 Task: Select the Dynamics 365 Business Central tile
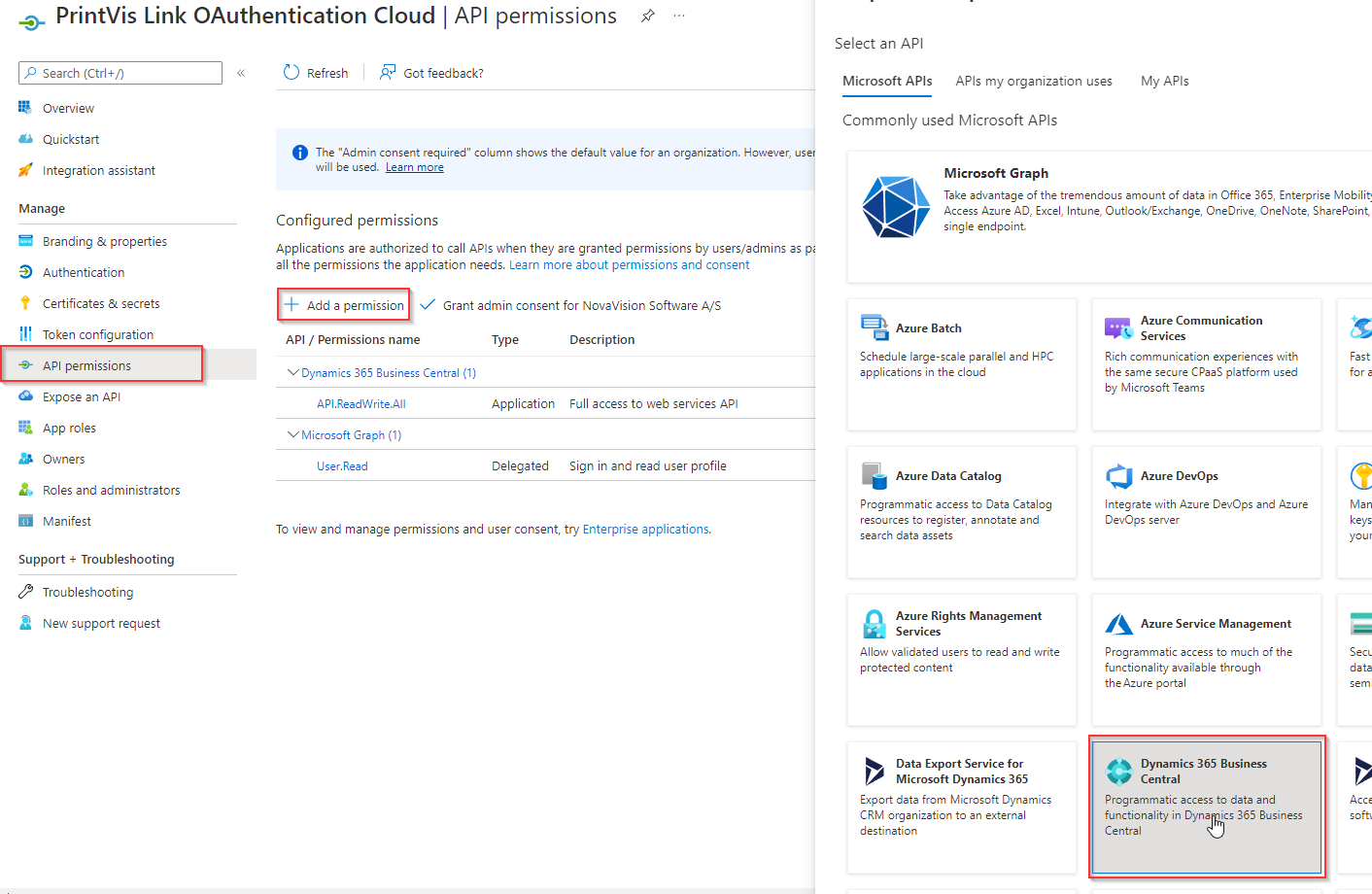1206,806
